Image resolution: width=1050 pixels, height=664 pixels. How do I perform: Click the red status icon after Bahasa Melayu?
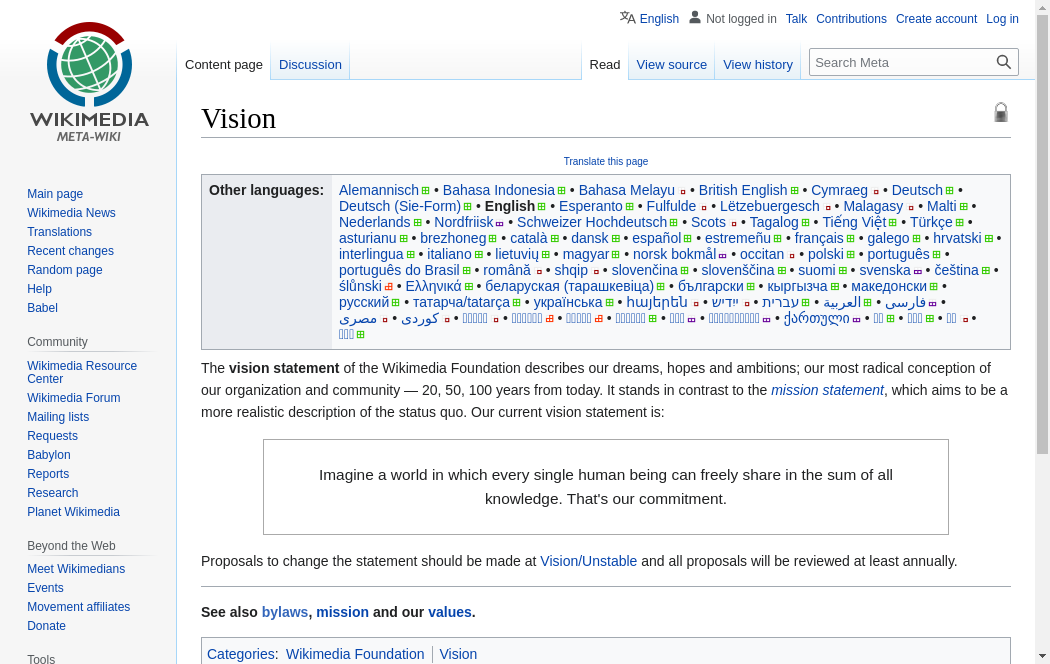click(x=683, y=191)
